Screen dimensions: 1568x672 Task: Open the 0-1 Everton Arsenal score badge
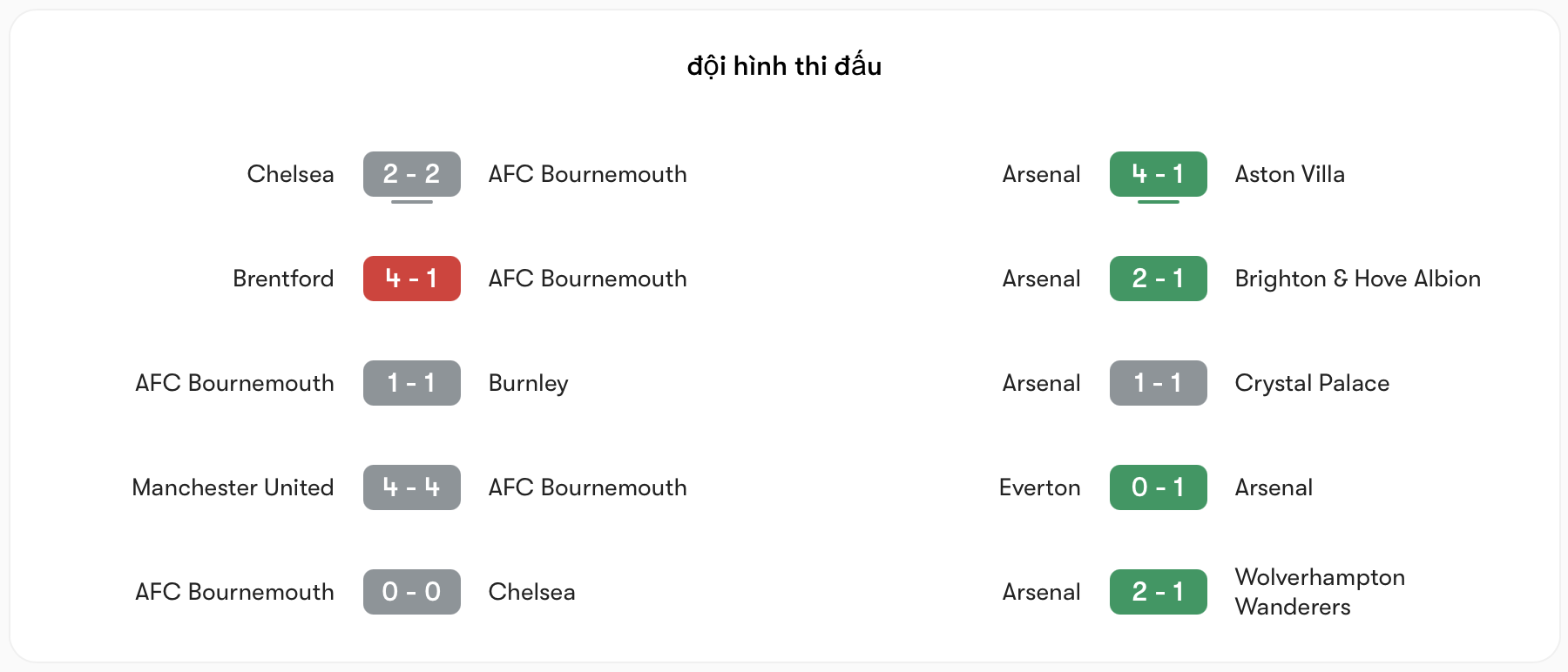1158,487
